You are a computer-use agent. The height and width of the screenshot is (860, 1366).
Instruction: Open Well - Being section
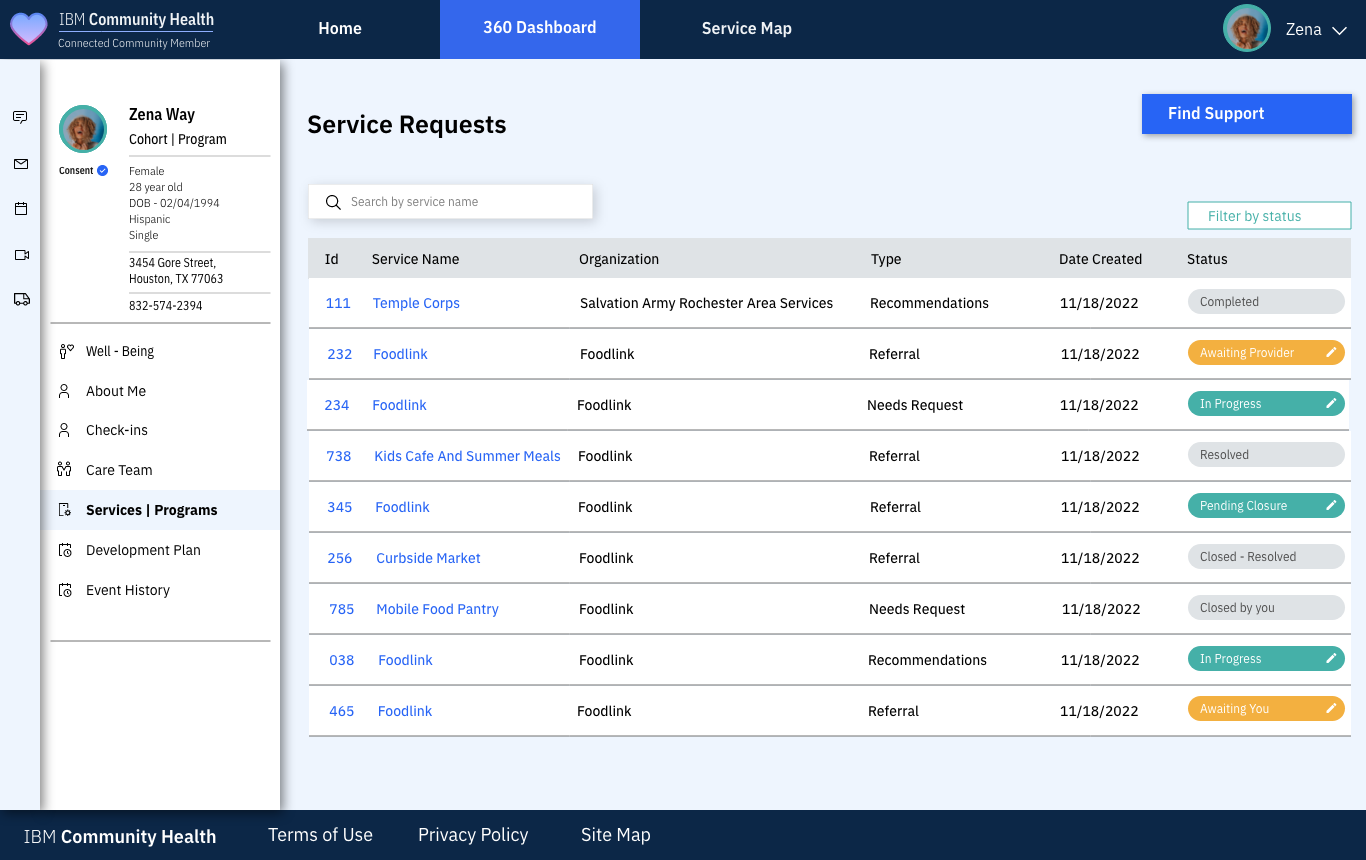[120, 351]
